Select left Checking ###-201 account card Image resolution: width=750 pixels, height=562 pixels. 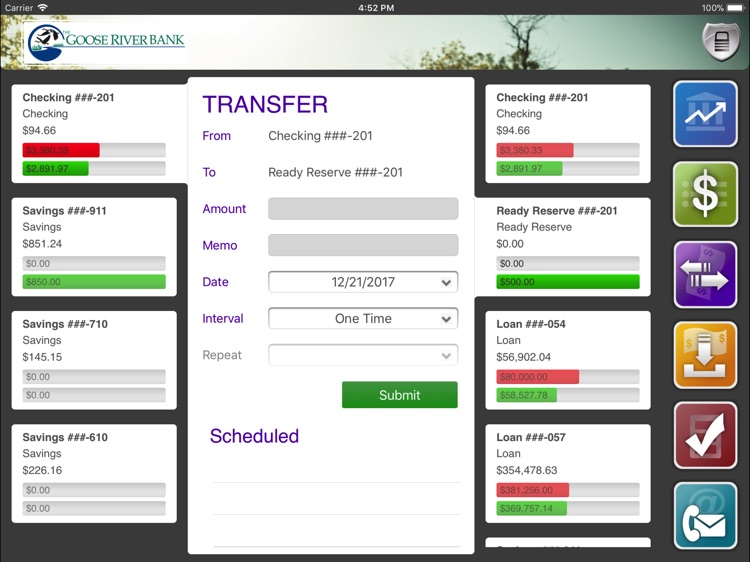click(99, 134)
